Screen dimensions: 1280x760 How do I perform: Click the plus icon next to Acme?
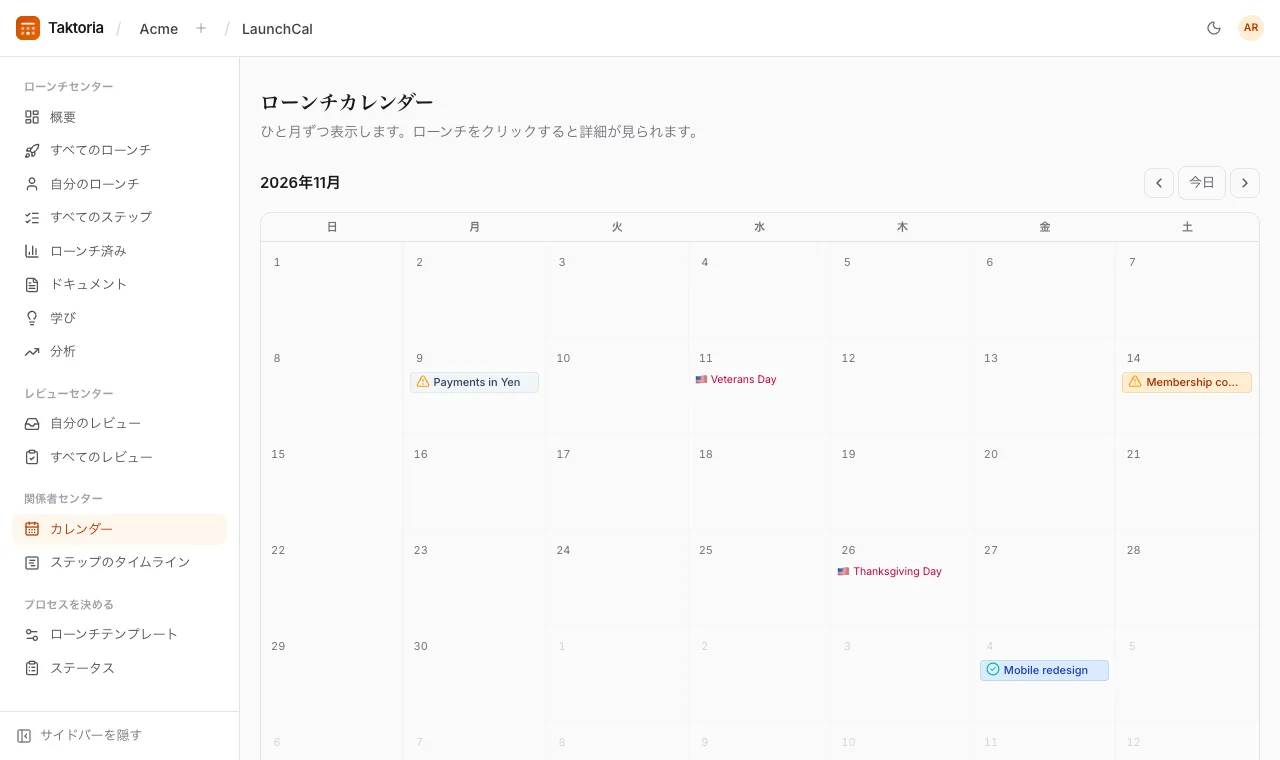201,28
